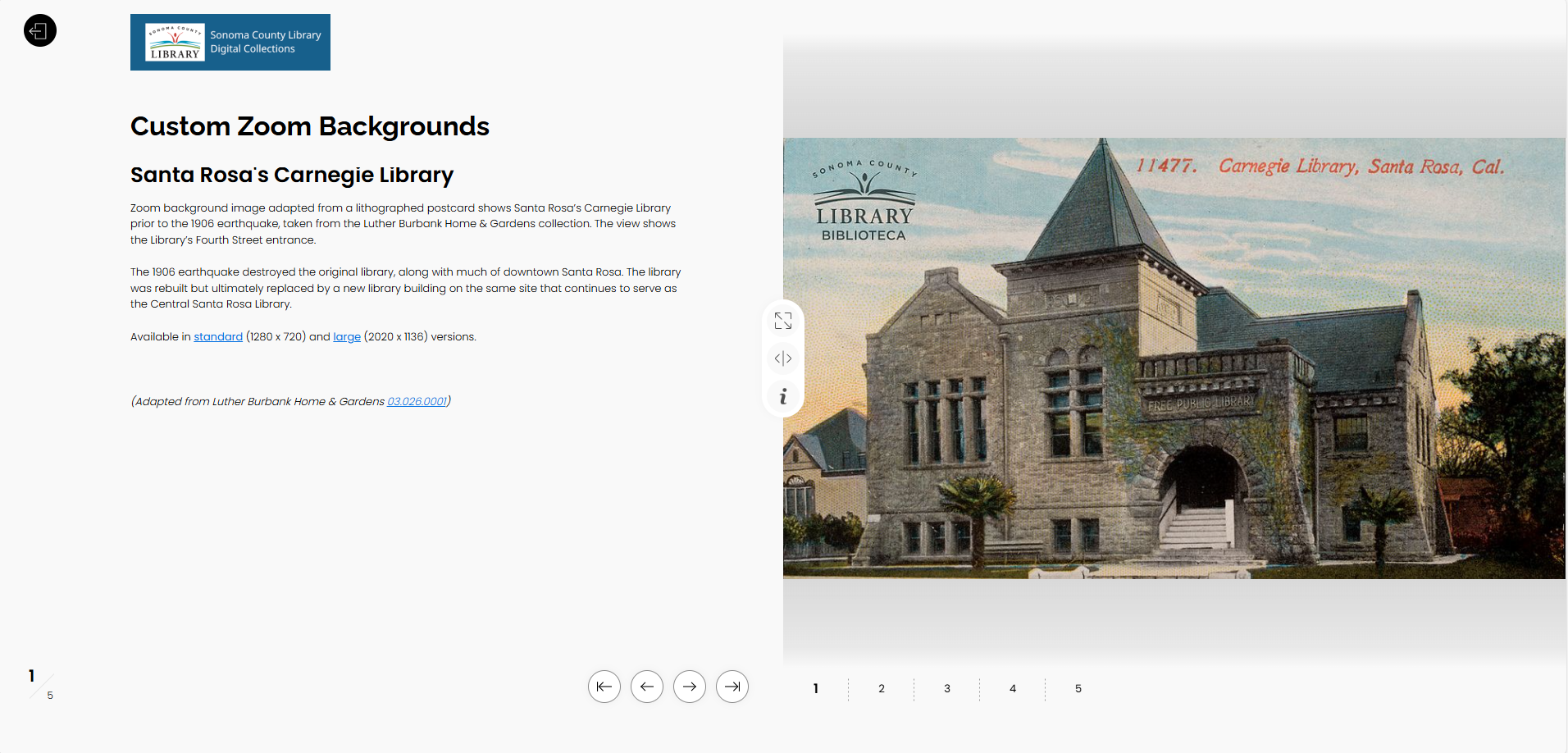This screenshot has height=753, width=1568.
Task: Select slide 1 in the pager
Action: (x=815, y=688)
